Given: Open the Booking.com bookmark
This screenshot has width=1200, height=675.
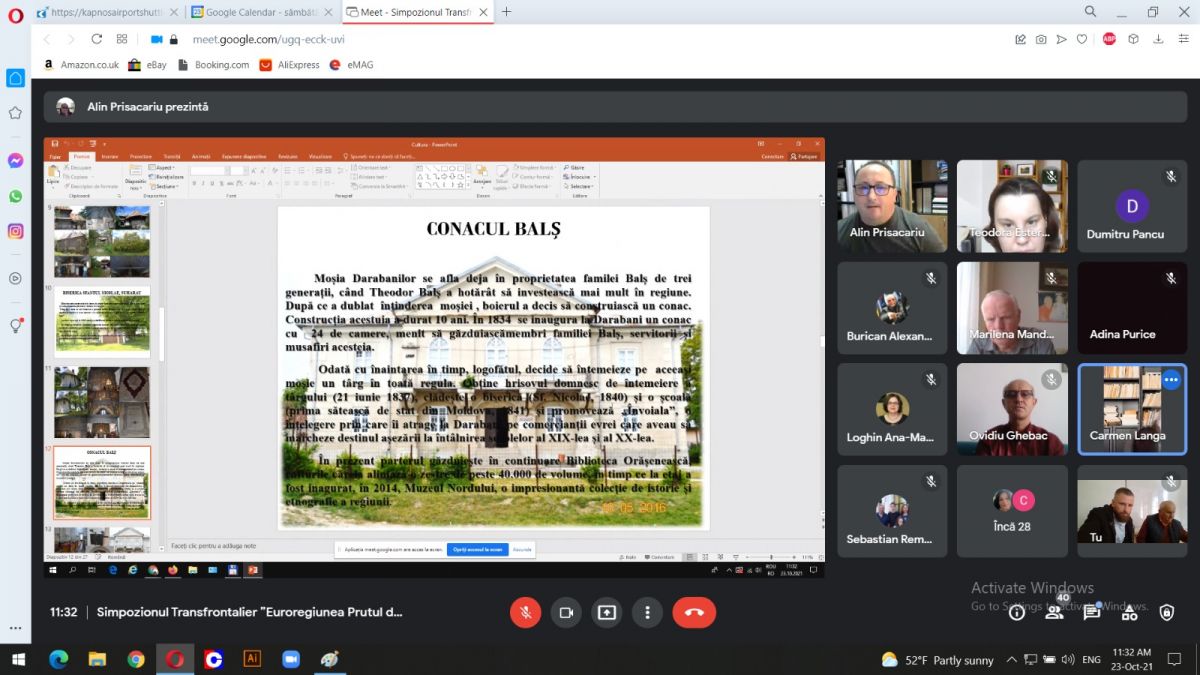Looking at the screenshot, I should click(x=213, y=65).
